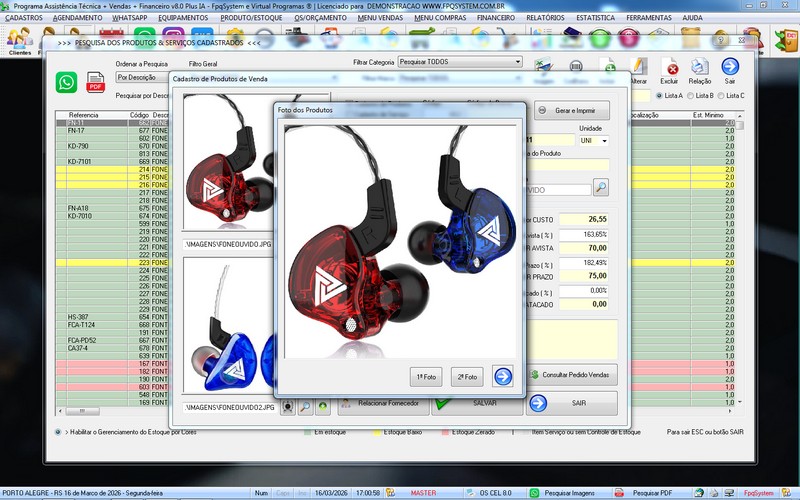This screenshot has height=500, width=800.
Task: Click the green arrow icon beside the image path
Action: pyautogui.click(x=322, y=407)
